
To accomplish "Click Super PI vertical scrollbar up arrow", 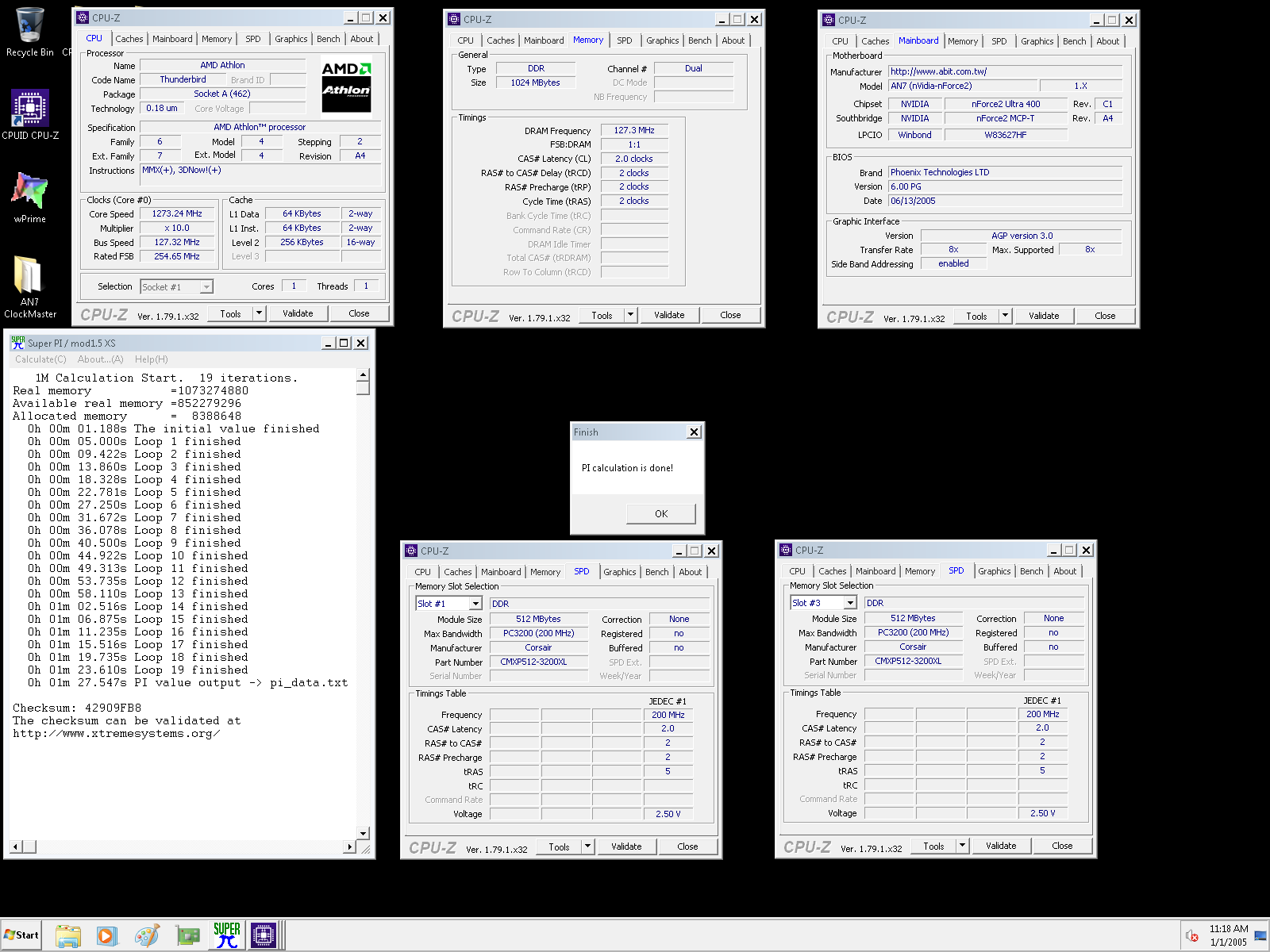I will coord(363,374).
